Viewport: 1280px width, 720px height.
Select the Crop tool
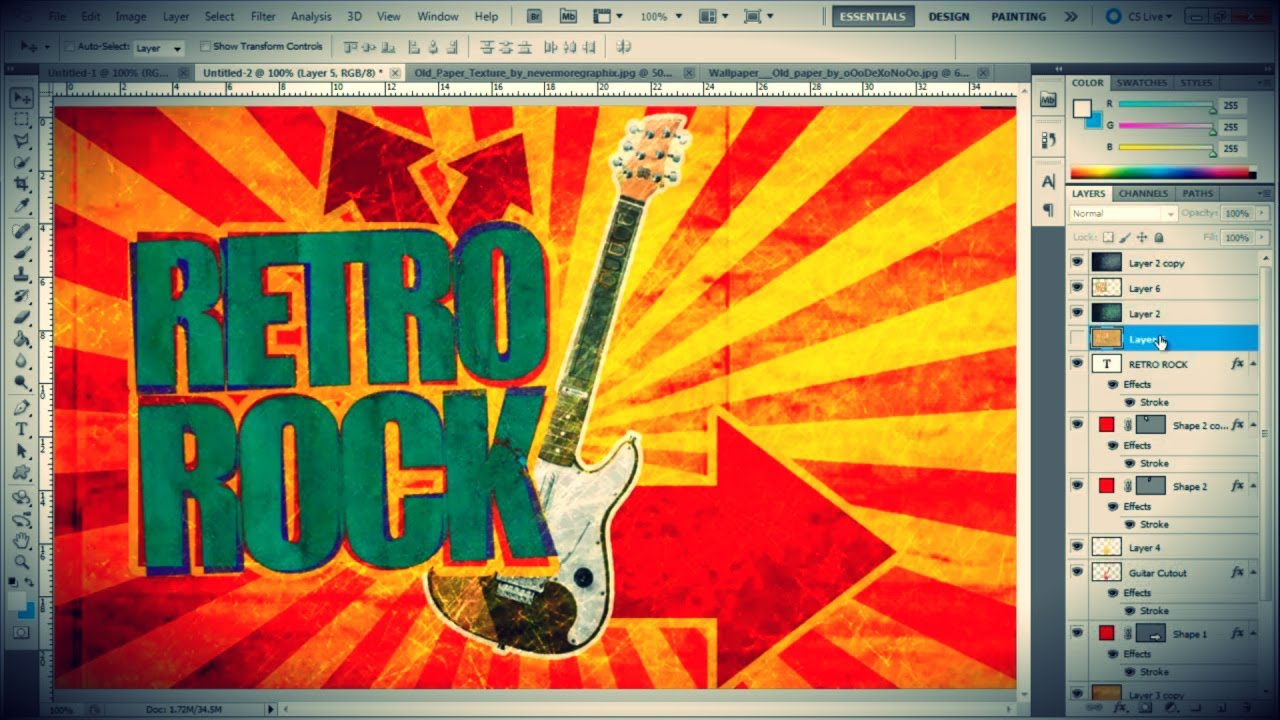click(x=21, y=186)
